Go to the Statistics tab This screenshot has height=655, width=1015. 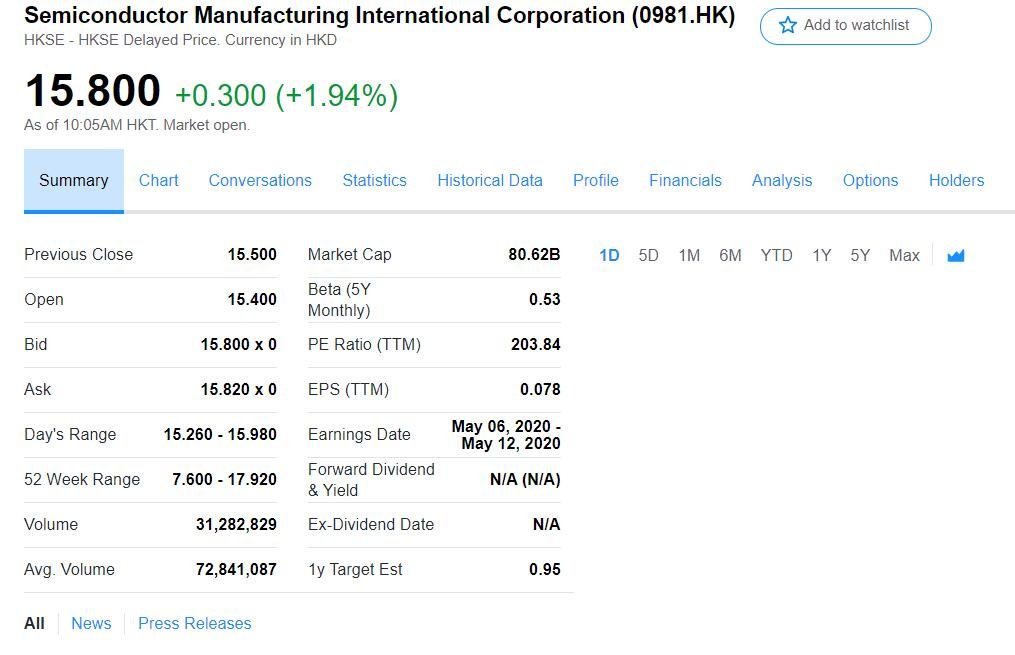point(374,181)
